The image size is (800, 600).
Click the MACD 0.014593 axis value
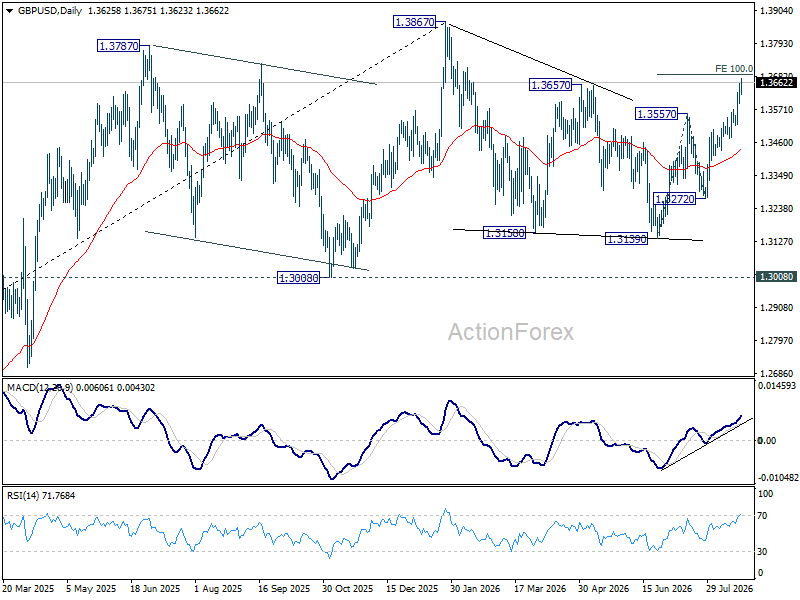777,386
